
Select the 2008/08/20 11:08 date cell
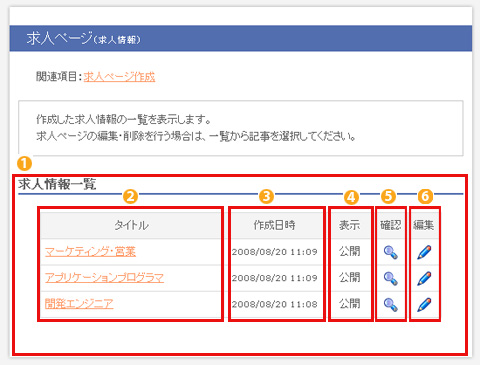coord(274,304)
